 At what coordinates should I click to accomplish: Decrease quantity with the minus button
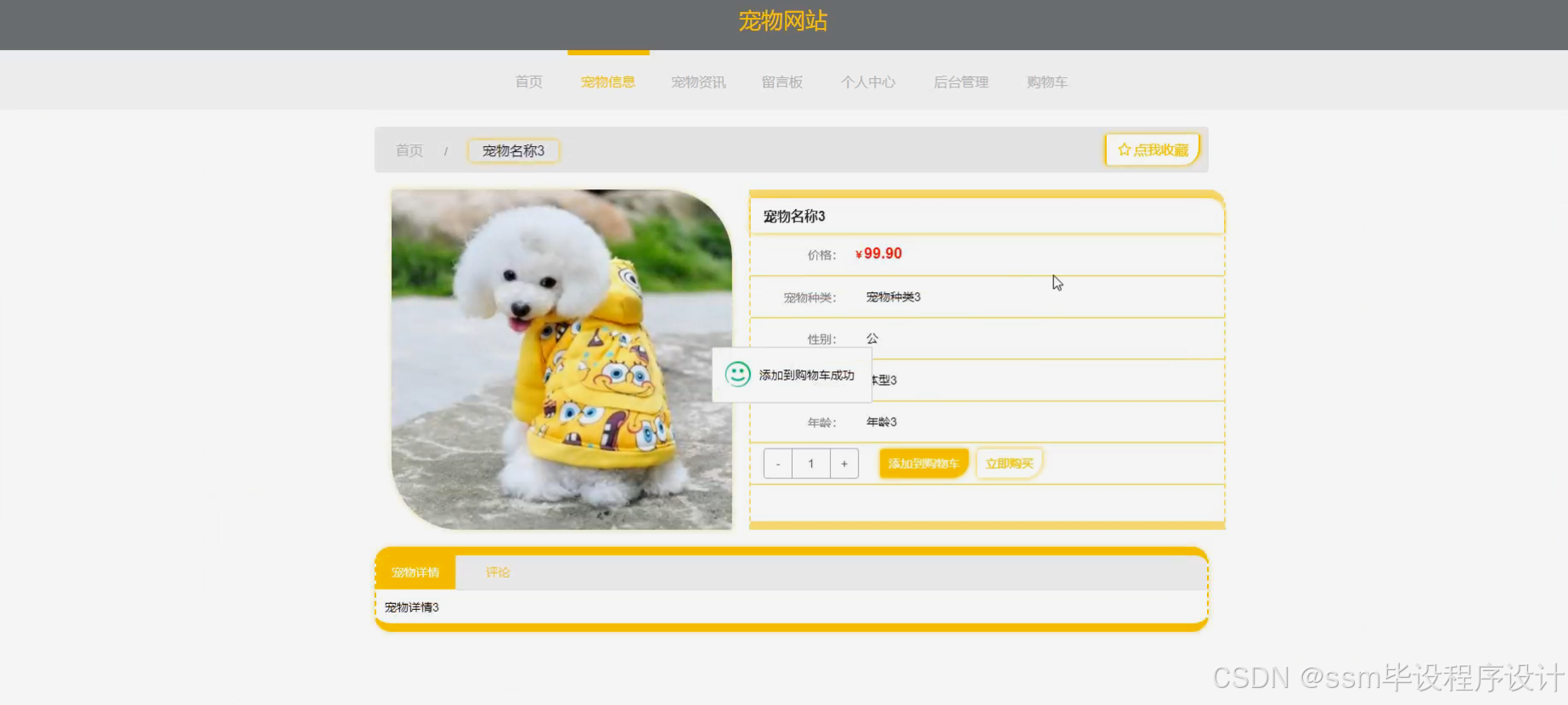pyautogui.click(x=778, y=464)
